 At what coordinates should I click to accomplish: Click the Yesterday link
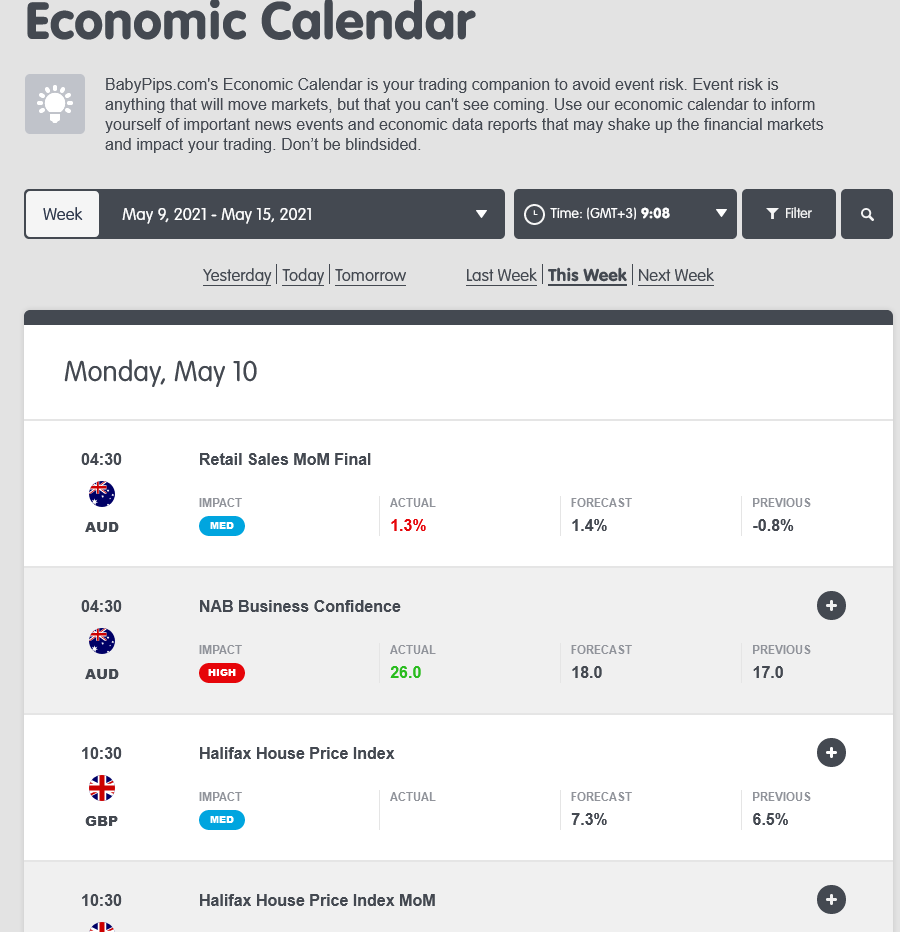click(x=237, y=275)
